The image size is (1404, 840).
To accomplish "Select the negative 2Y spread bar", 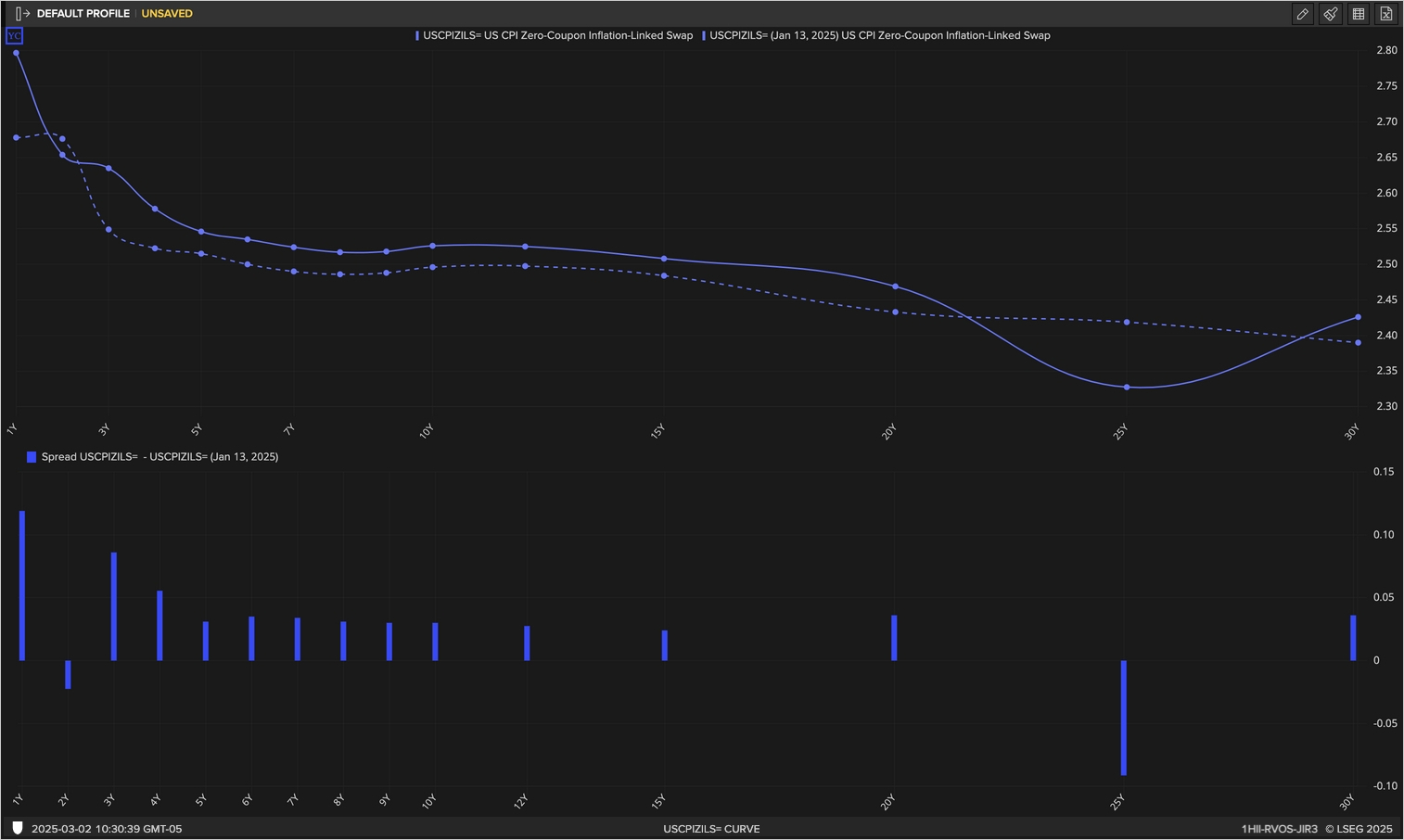I will 68,674.
